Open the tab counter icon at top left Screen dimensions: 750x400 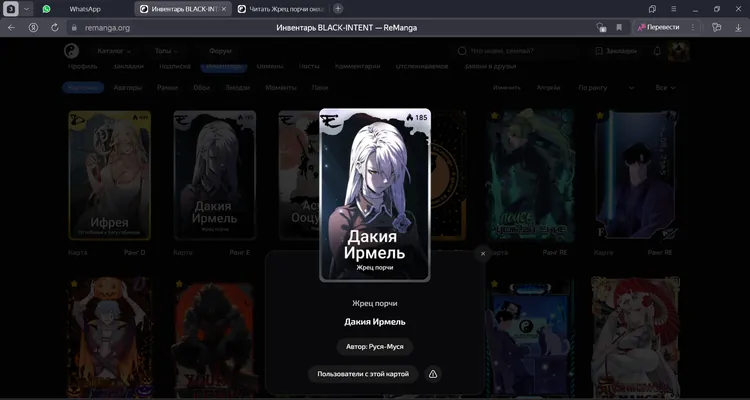(x=11, y=9)
